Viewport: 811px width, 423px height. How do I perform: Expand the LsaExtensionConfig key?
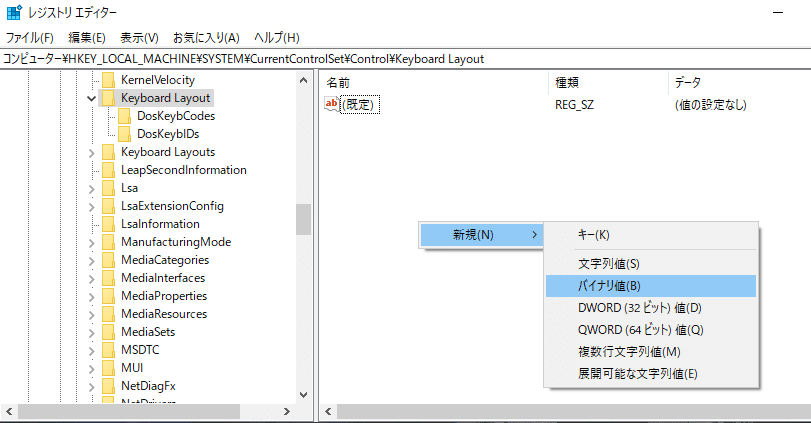(92, 207)
